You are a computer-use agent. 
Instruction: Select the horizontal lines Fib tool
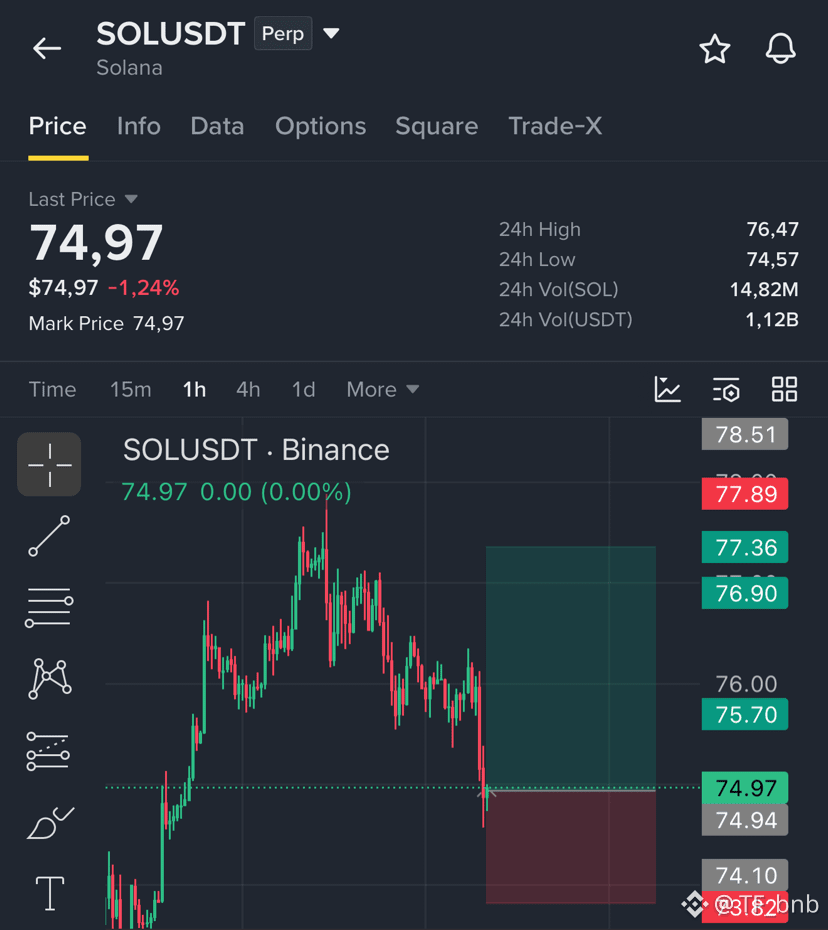point(49,607)
